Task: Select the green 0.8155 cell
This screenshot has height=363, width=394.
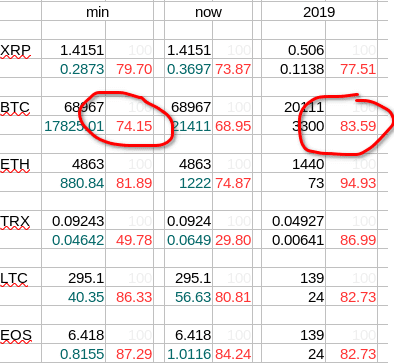Action: tap(74, 354)
